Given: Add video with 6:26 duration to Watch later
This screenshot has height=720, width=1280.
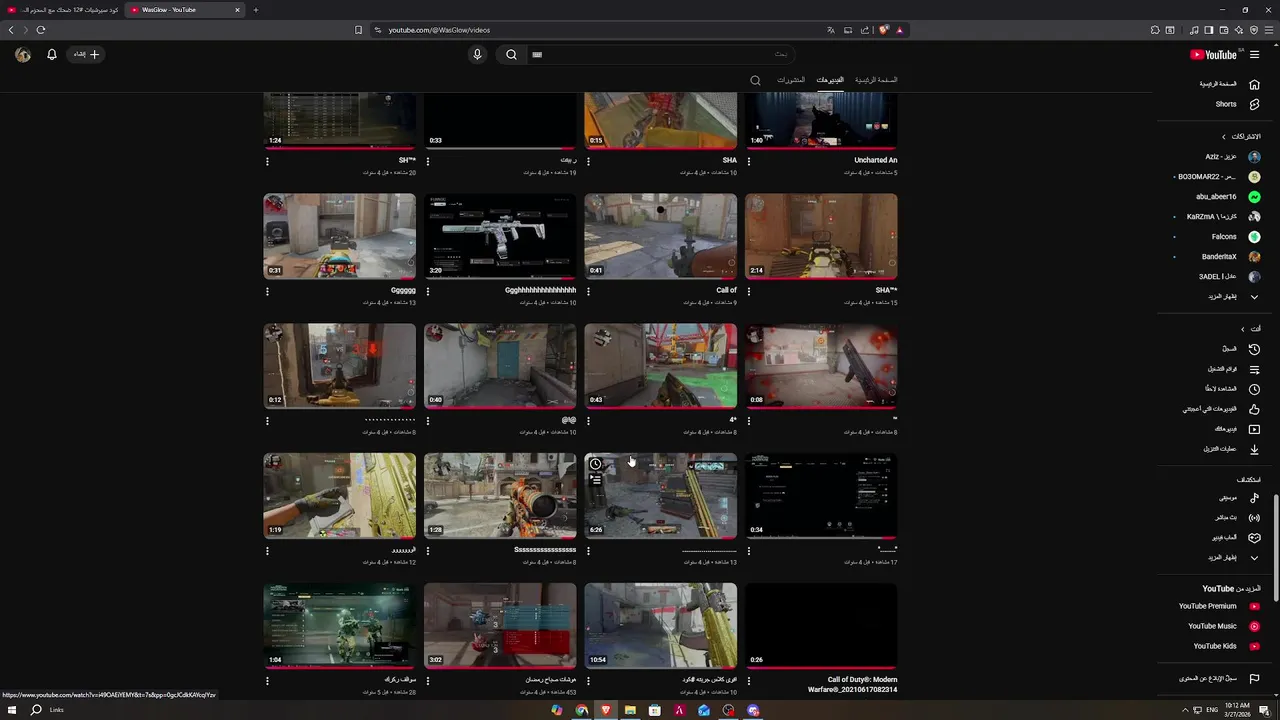Looking at the screenshot, I should 595,464.
